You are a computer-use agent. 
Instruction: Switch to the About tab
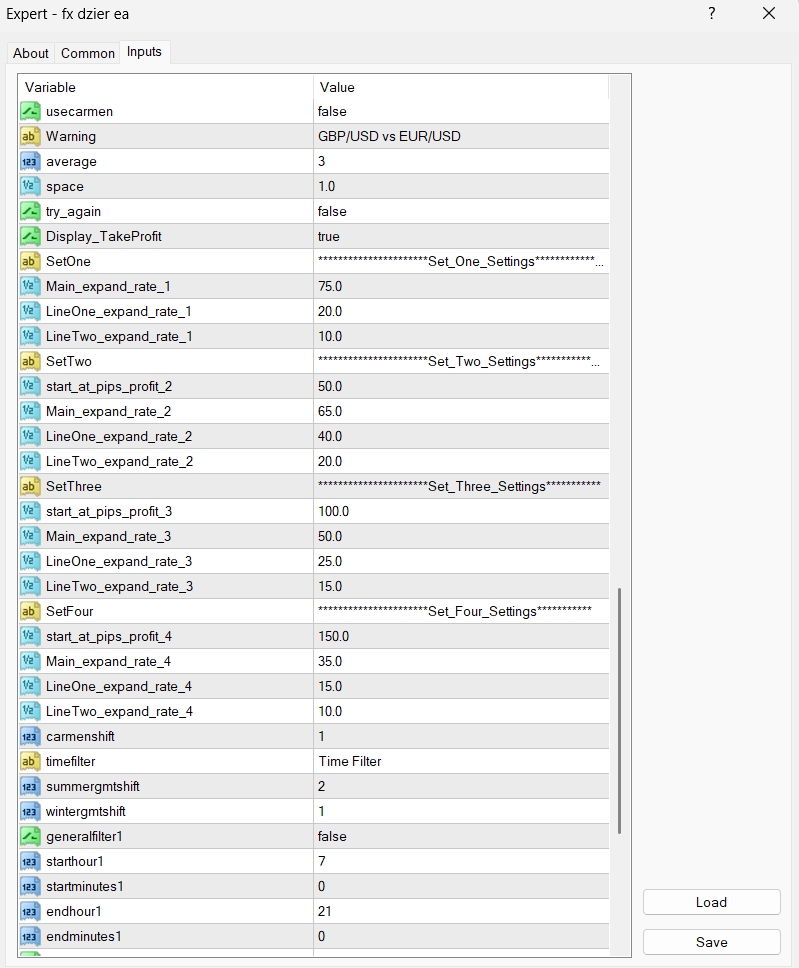(31, 53)
